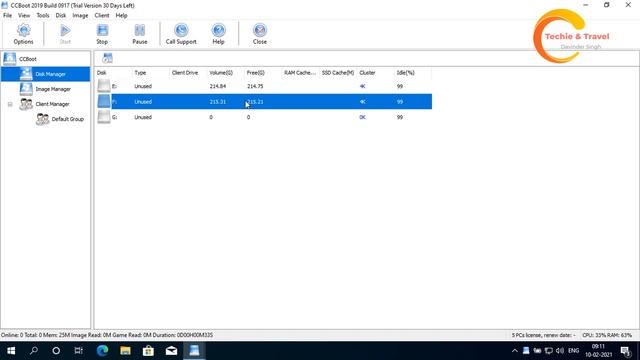640x360 pixels.
Task: Sort by the SSD Cache(M) column header
Action: tap(338, 73)
